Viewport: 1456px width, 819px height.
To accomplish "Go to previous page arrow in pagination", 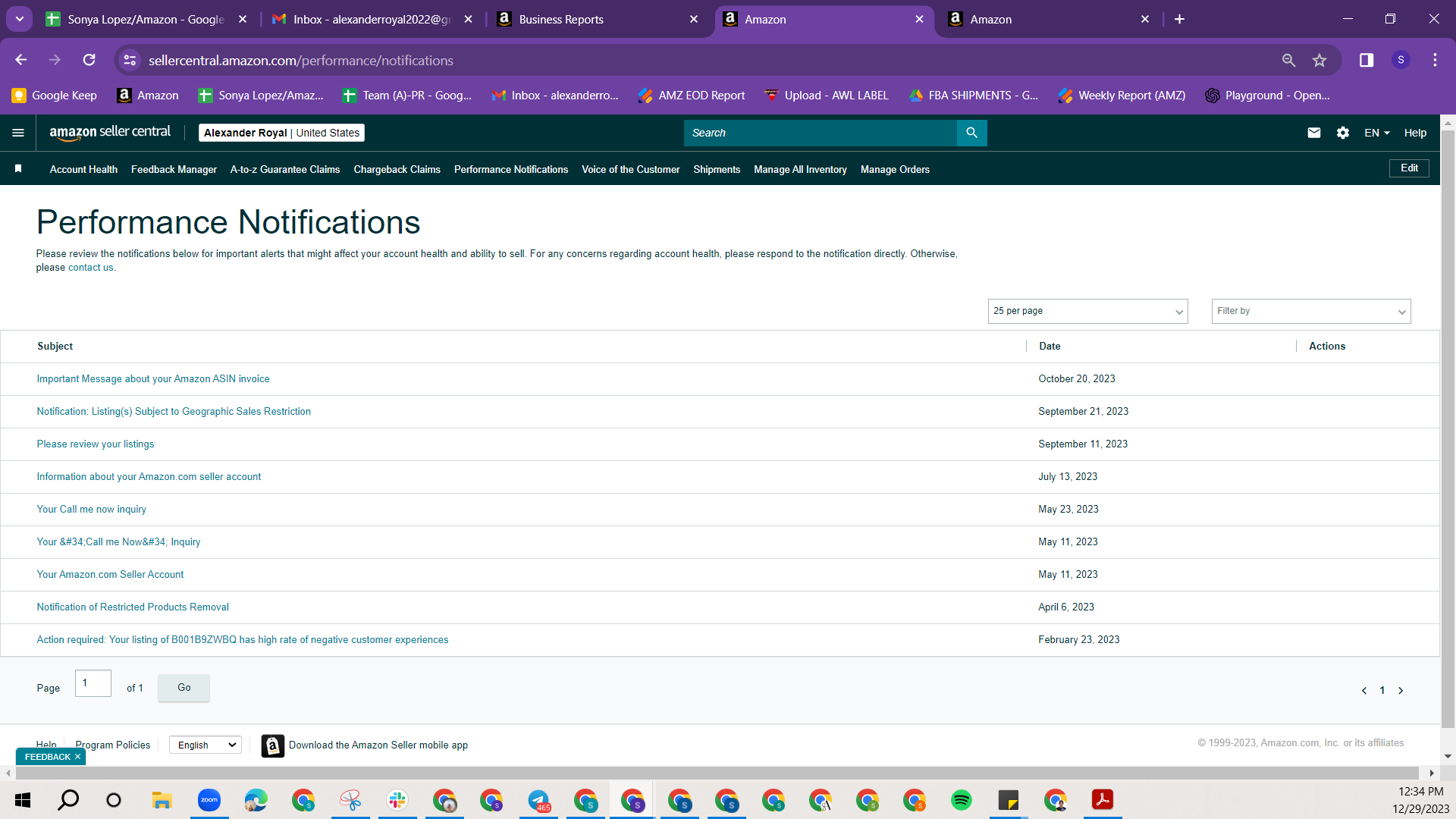I will [x=1364, y=691].
